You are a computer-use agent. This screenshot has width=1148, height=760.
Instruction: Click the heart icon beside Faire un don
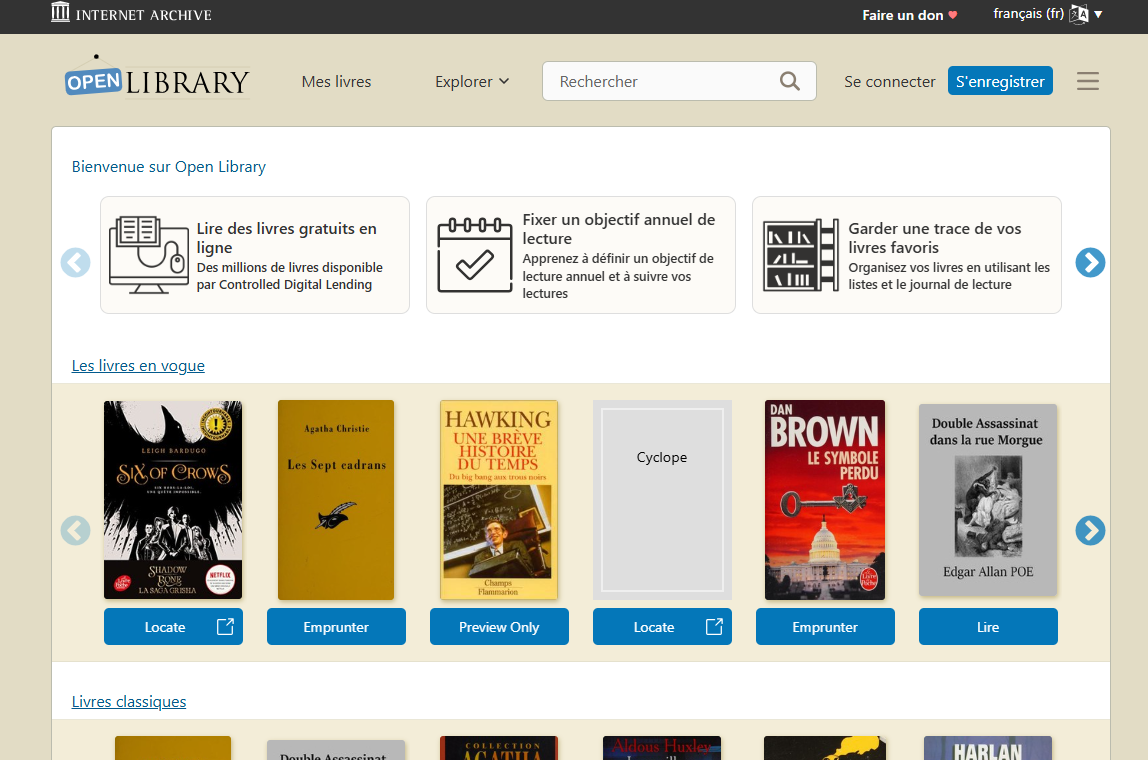(953, 15)
